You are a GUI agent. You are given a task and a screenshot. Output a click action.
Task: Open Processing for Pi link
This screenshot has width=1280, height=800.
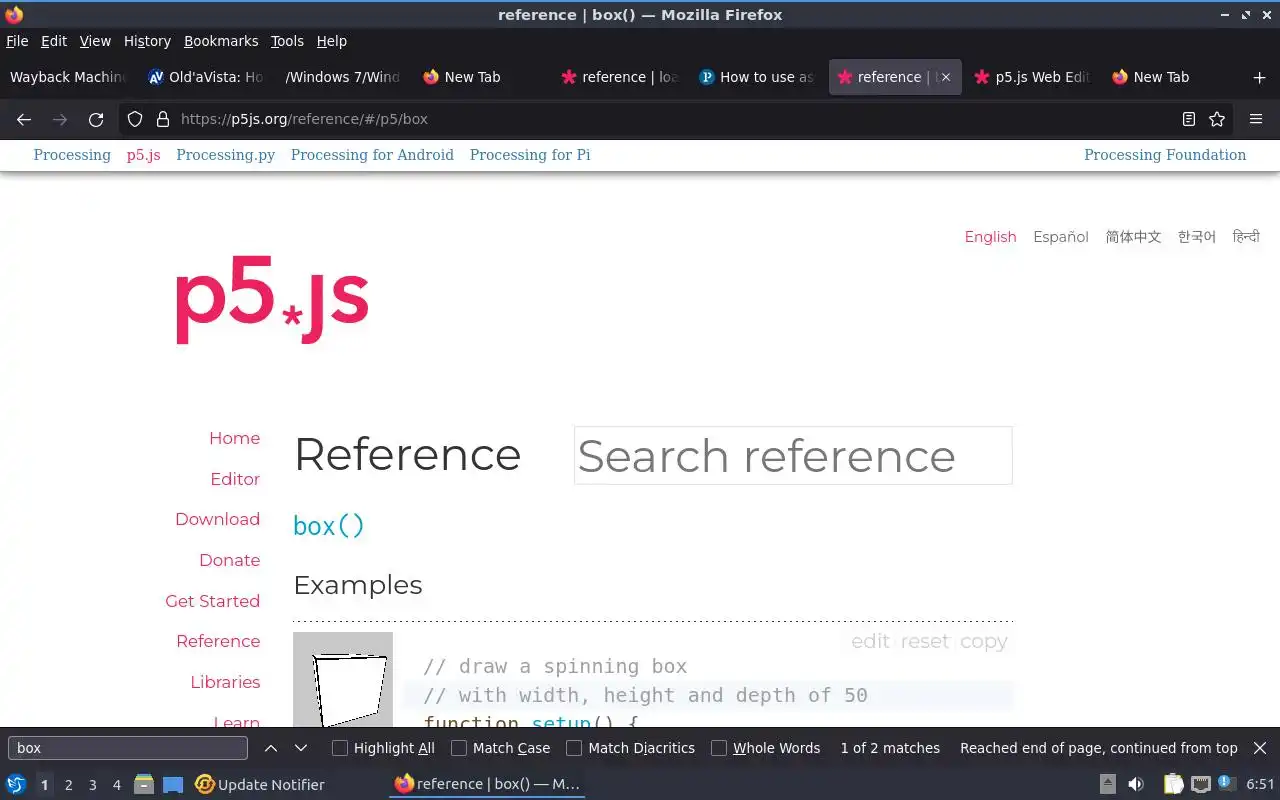pyautogui.click(x=530, y=155)
